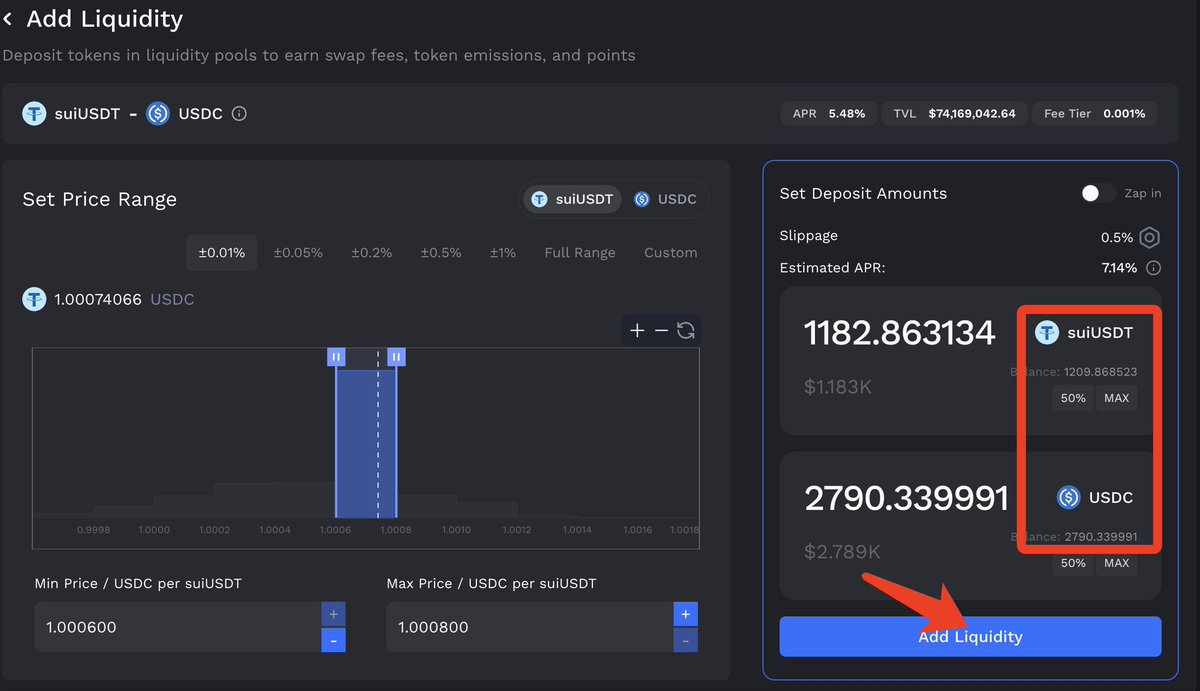Choose the Custom range preset

671,253
